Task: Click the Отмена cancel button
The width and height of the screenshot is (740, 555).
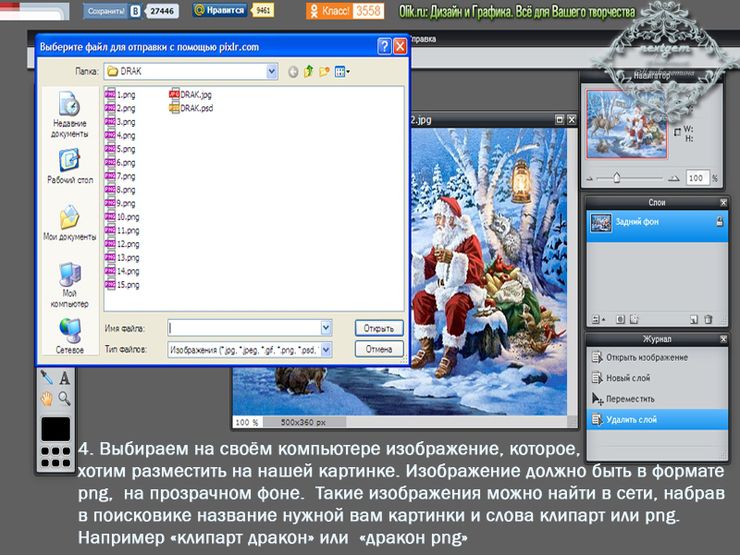Action: [379, 349]
